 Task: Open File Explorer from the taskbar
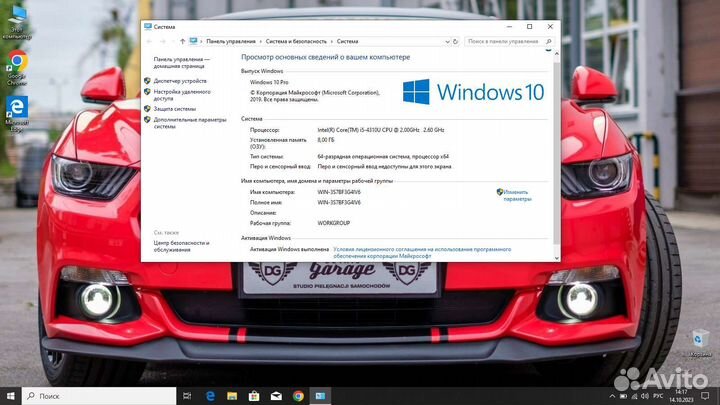tap(232, 396)
